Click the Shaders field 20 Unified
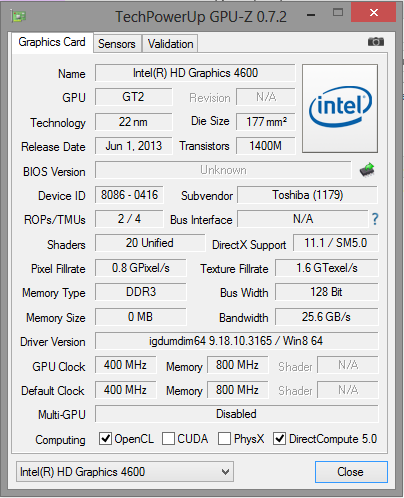This screenshot has width=404, height=498. 150,243
